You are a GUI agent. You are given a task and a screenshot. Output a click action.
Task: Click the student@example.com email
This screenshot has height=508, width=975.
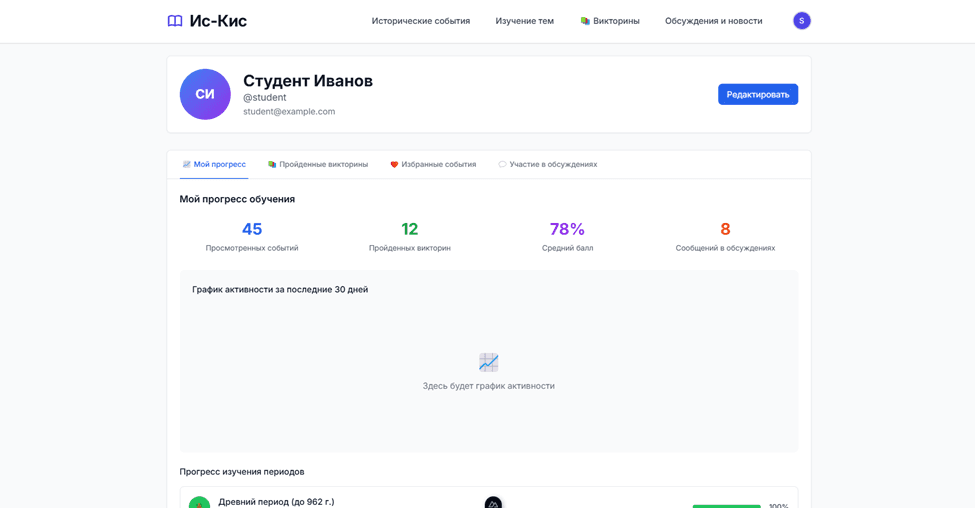click(x=289, y=112)
